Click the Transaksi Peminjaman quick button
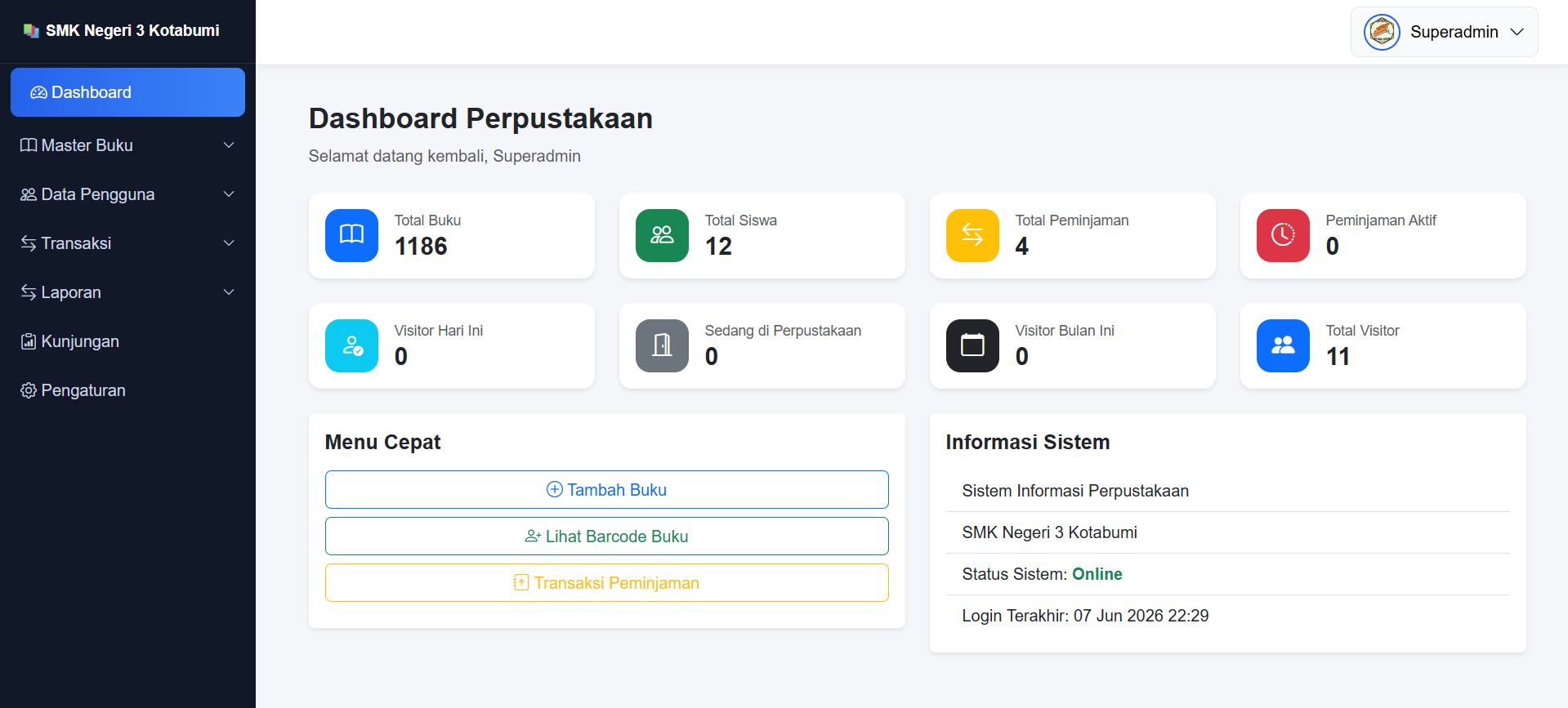Screen dimensions: 1568x708 point(606,582)
